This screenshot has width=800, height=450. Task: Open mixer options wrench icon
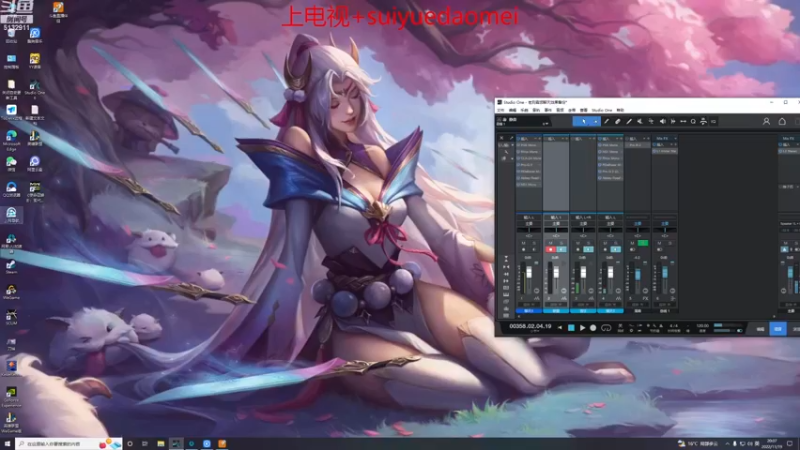(x=511, y=138)
